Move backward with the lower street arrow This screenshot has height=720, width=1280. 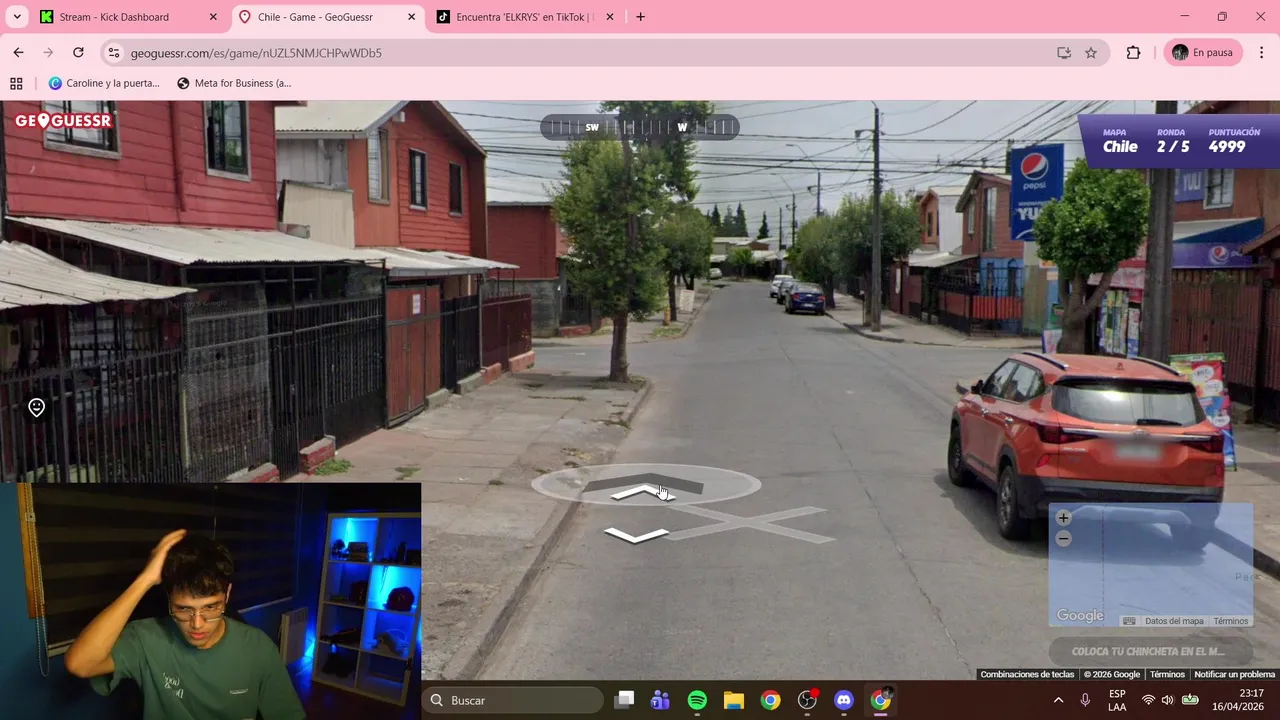636,535
